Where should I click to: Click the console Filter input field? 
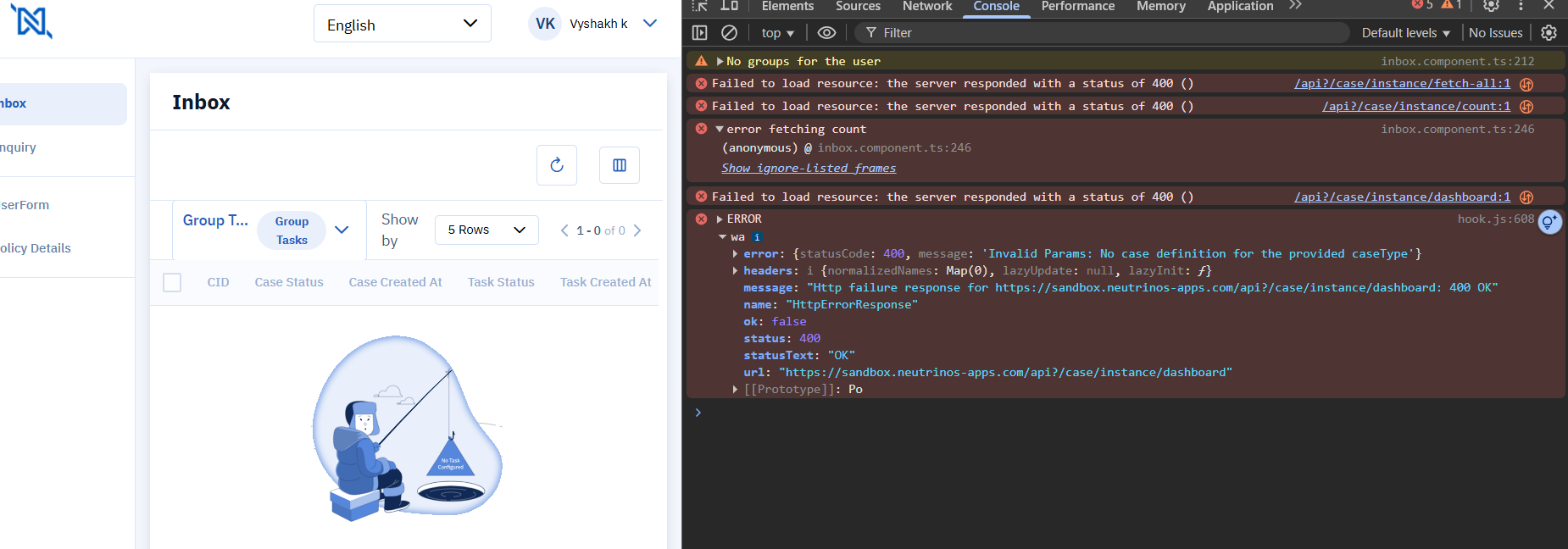(x=1102, y=33)
